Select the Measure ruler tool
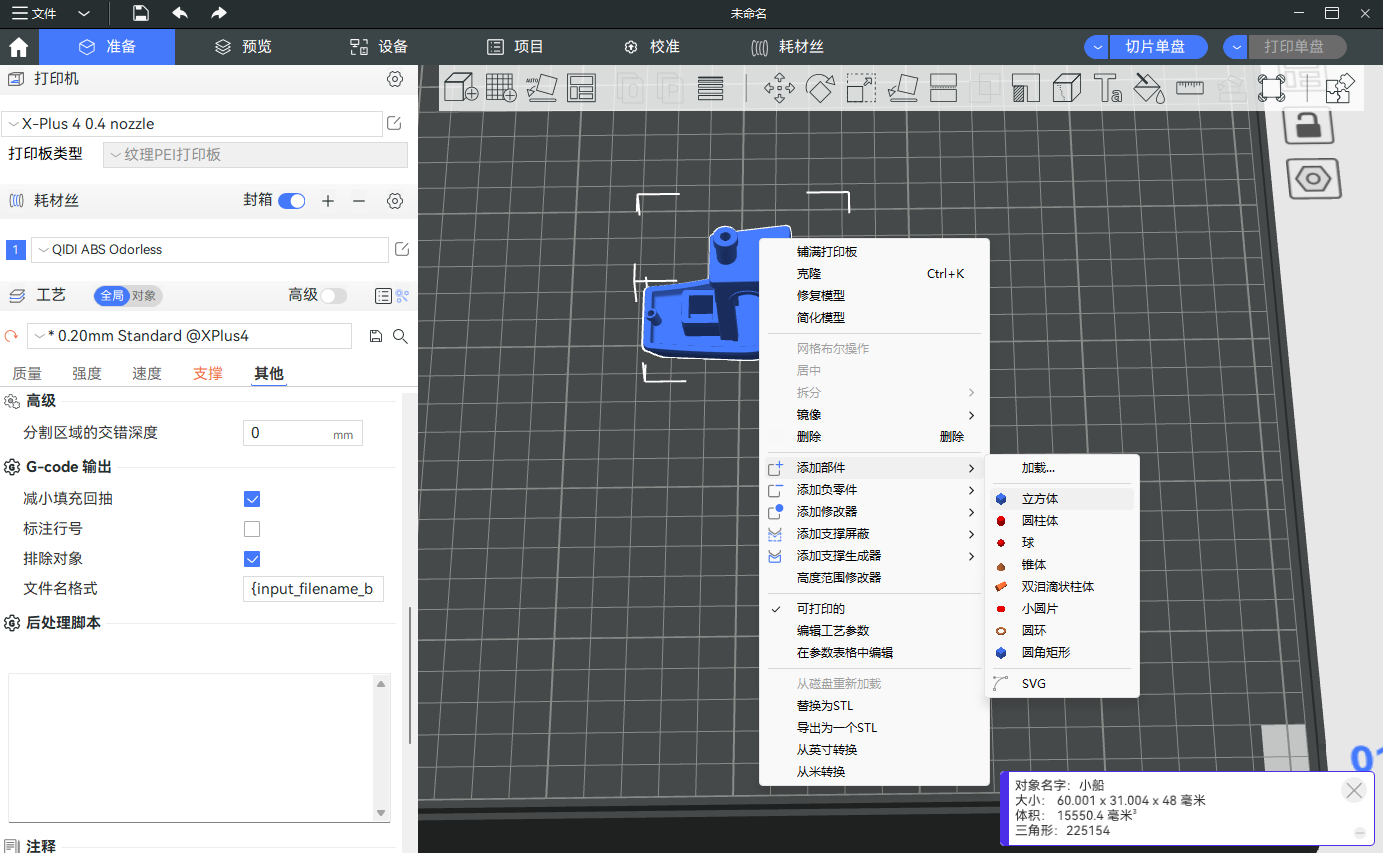 tap(1190, 88)
